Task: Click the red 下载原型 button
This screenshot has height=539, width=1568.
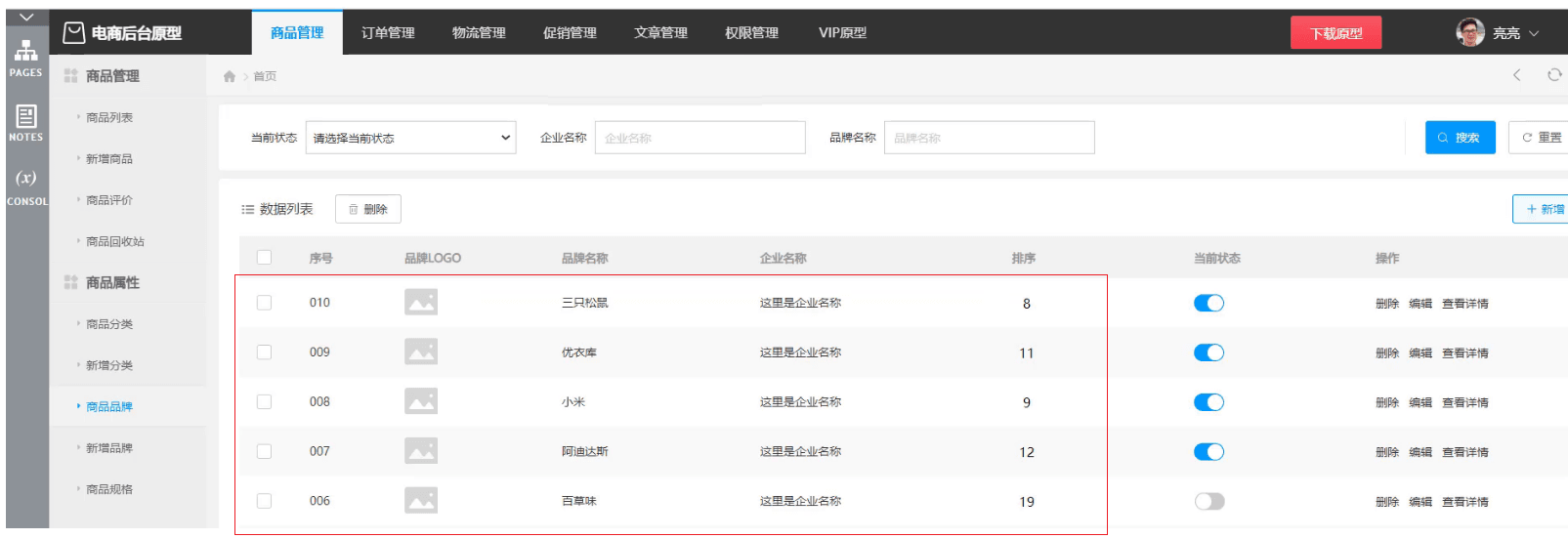Action: (1335, 33)
